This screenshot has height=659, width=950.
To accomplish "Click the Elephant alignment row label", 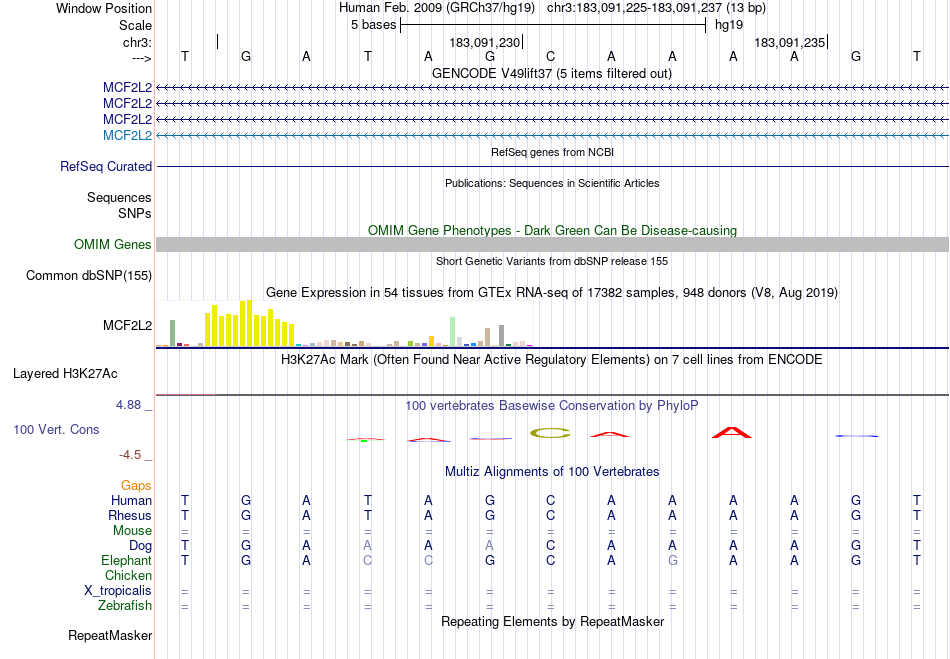I will click(x=126, y=560).
